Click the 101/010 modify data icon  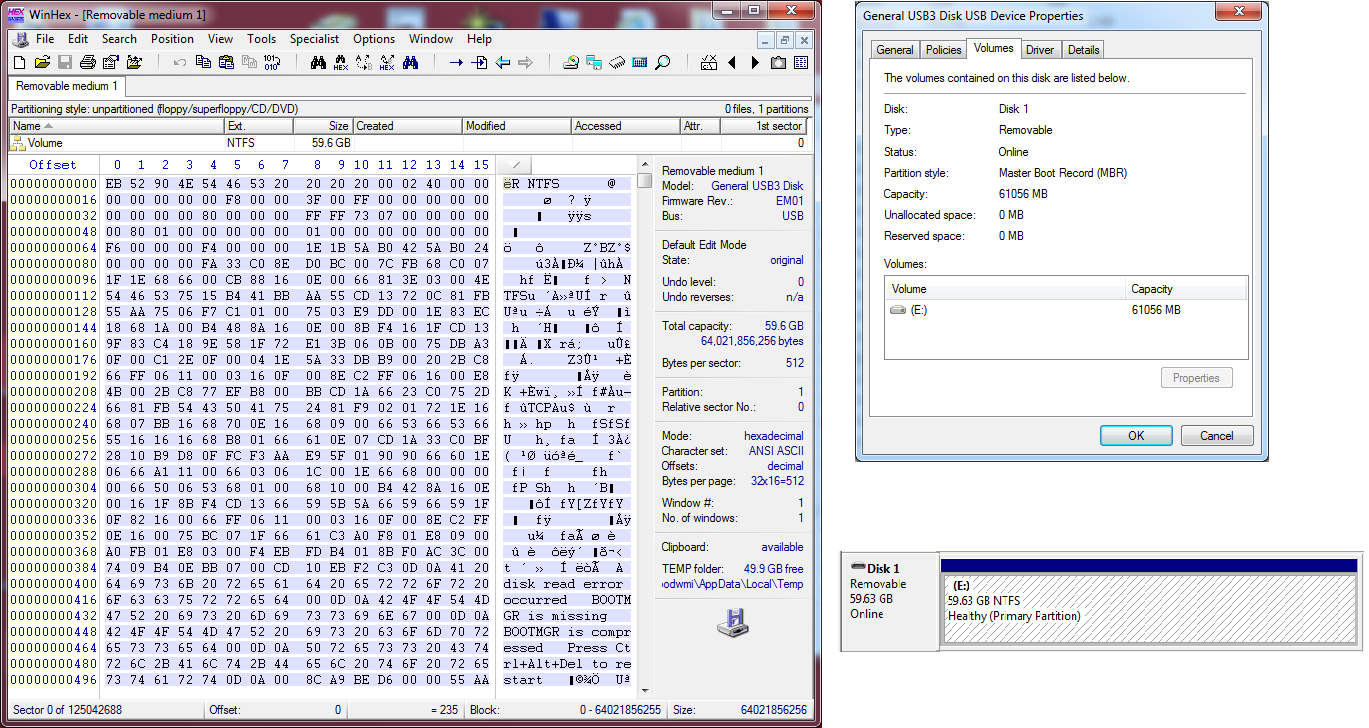click(271, 62)
